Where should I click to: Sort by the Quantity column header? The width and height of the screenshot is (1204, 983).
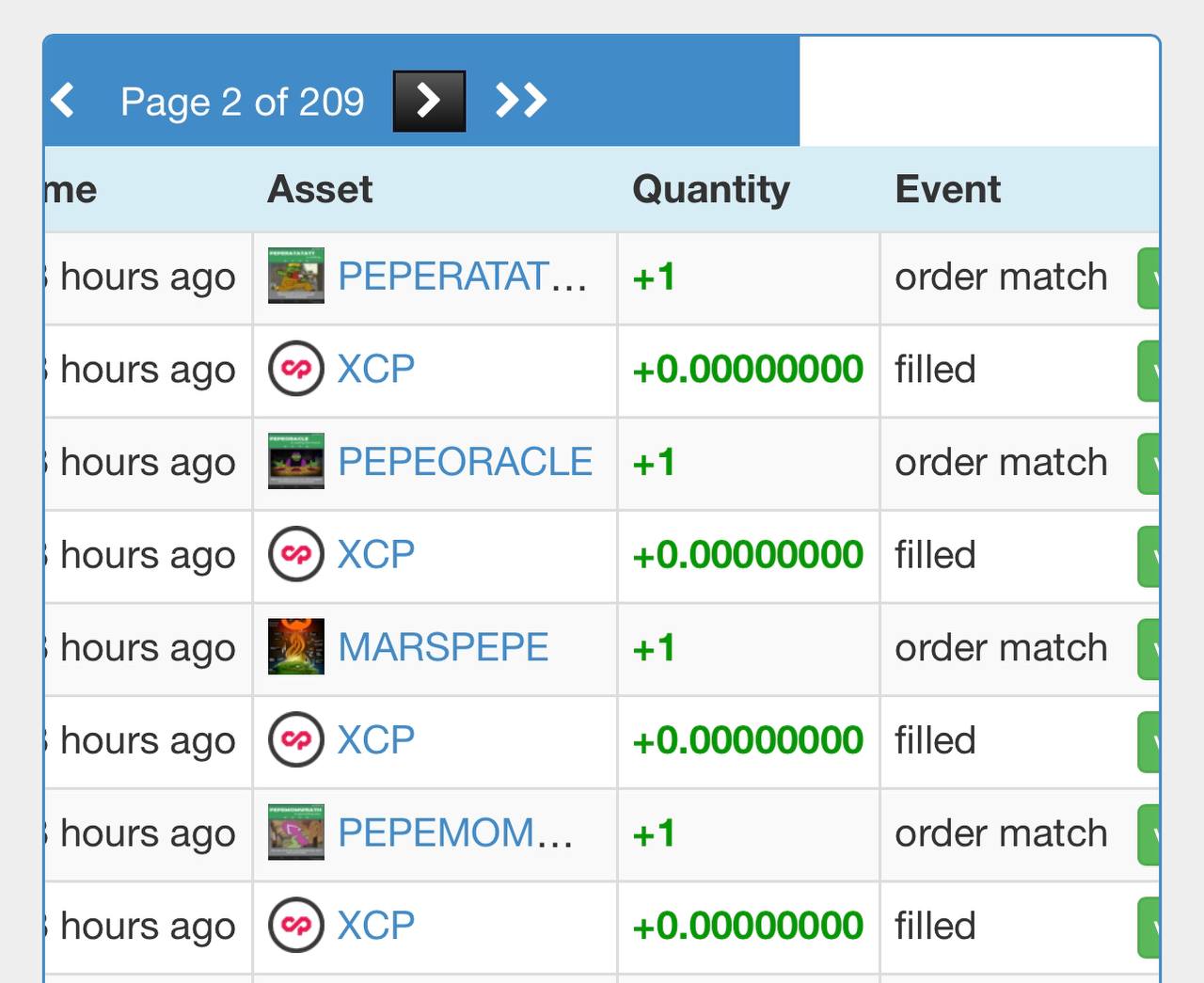tap(711, 189)
